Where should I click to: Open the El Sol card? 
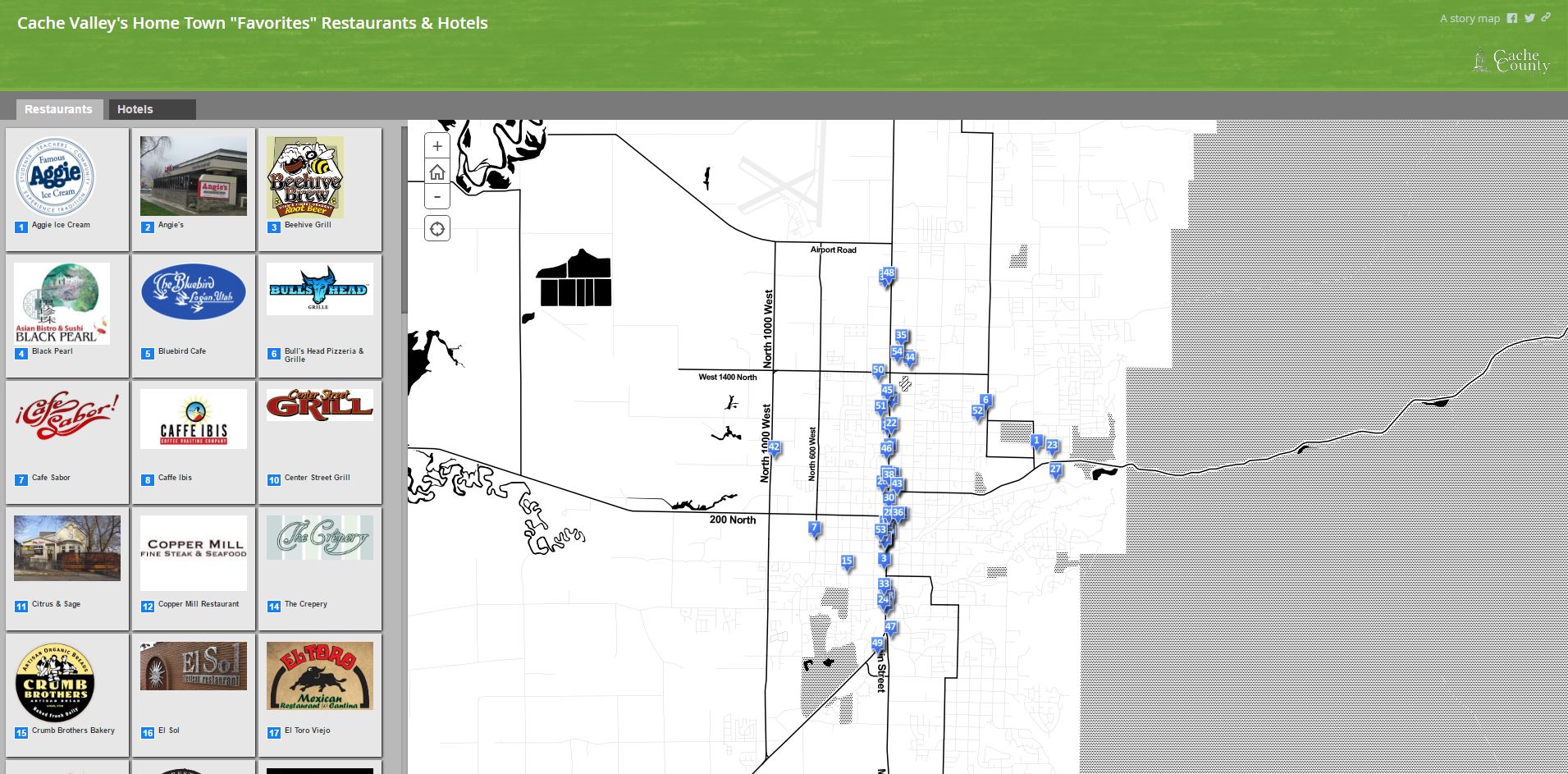194,695
